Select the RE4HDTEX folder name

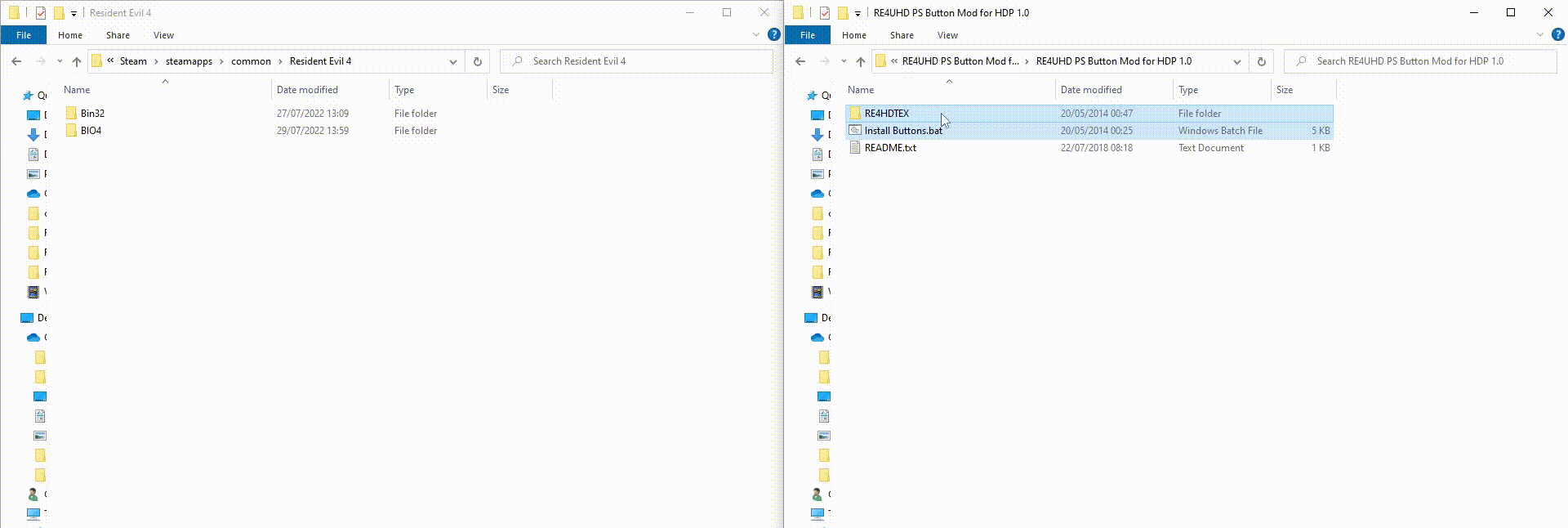pyautogui.click(x=887, y=114)
